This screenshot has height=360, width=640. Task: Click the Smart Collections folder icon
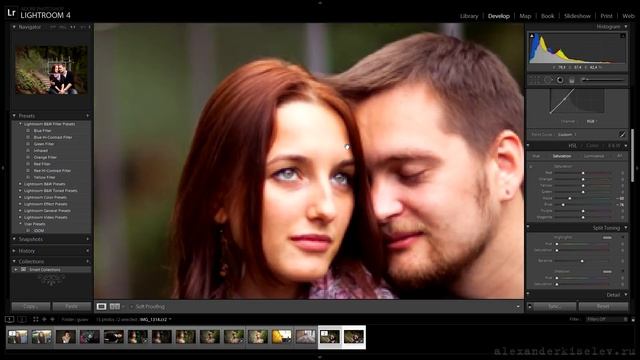[x=24, y=270]
